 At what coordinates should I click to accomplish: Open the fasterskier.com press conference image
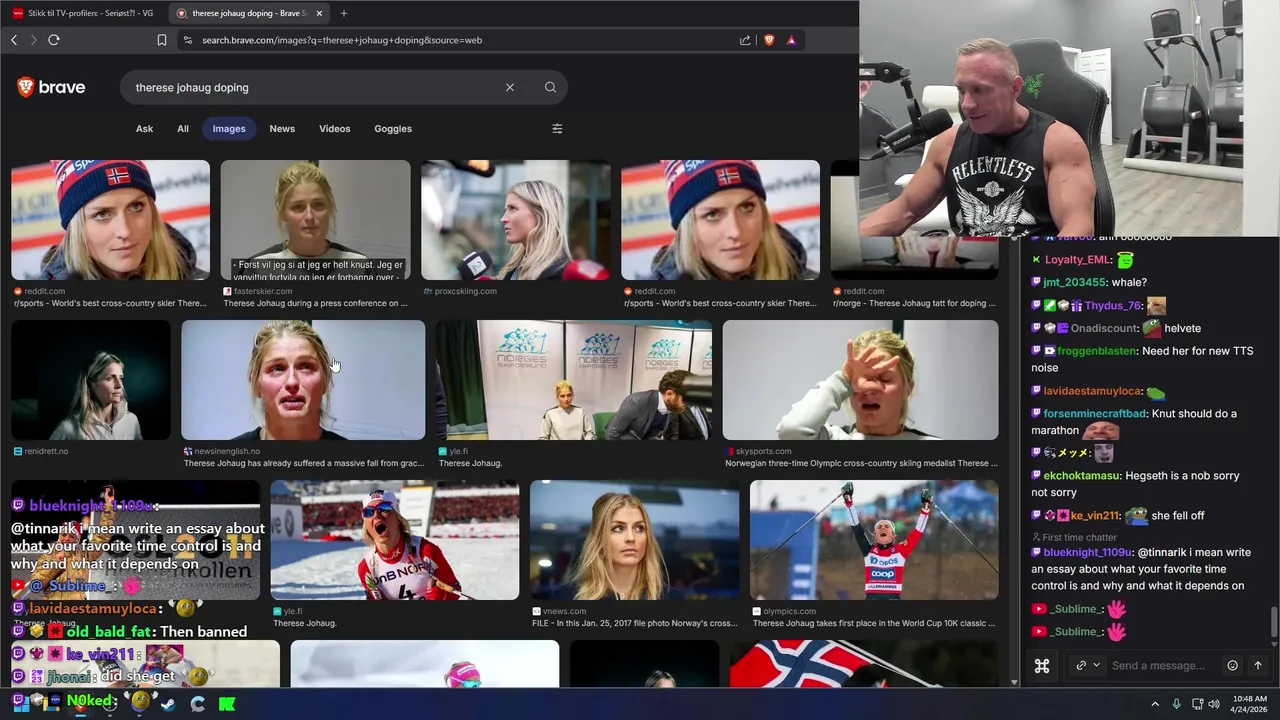(315, 220)
